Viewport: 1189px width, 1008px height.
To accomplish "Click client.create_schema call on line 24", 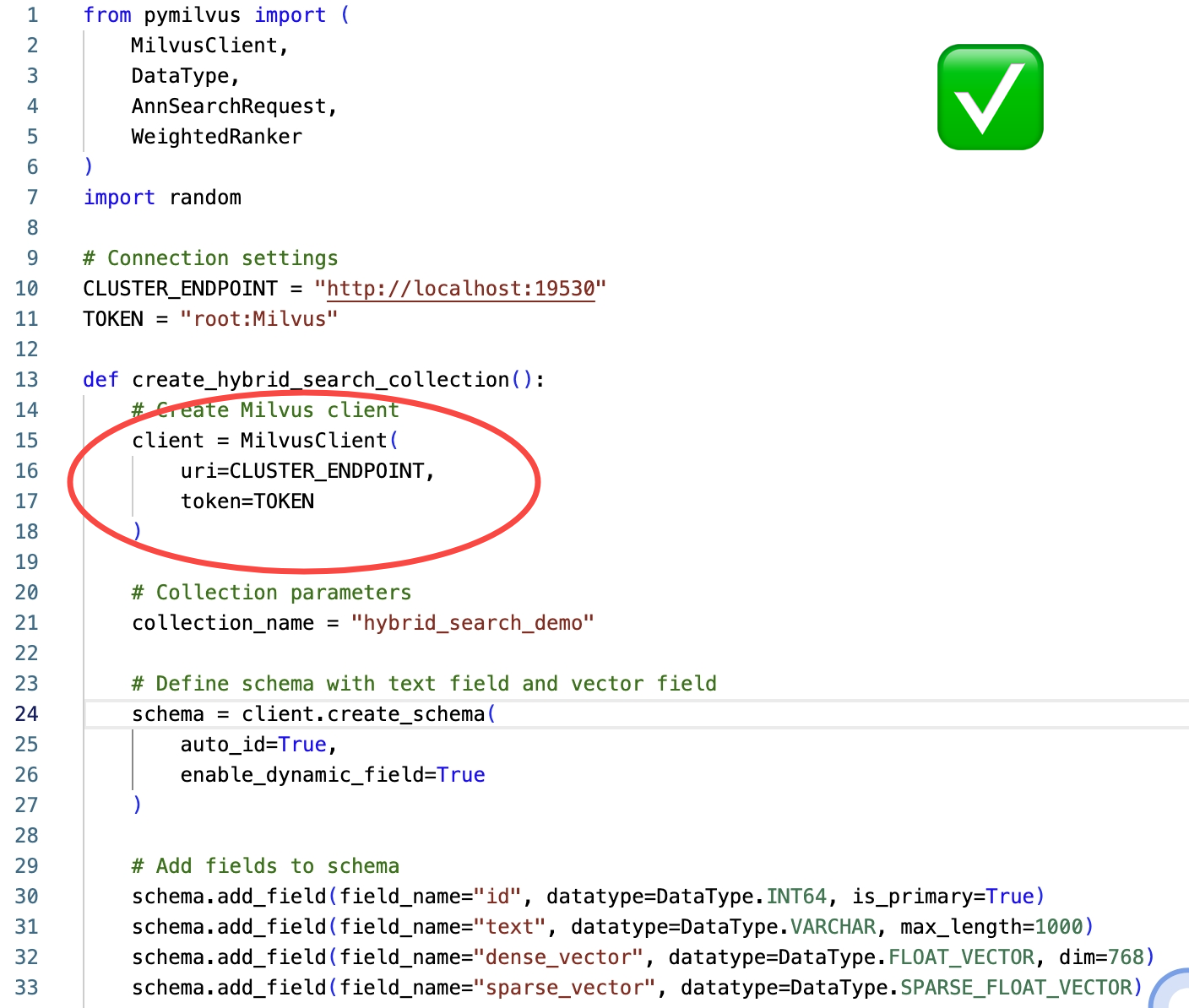I will coord(363,714).
